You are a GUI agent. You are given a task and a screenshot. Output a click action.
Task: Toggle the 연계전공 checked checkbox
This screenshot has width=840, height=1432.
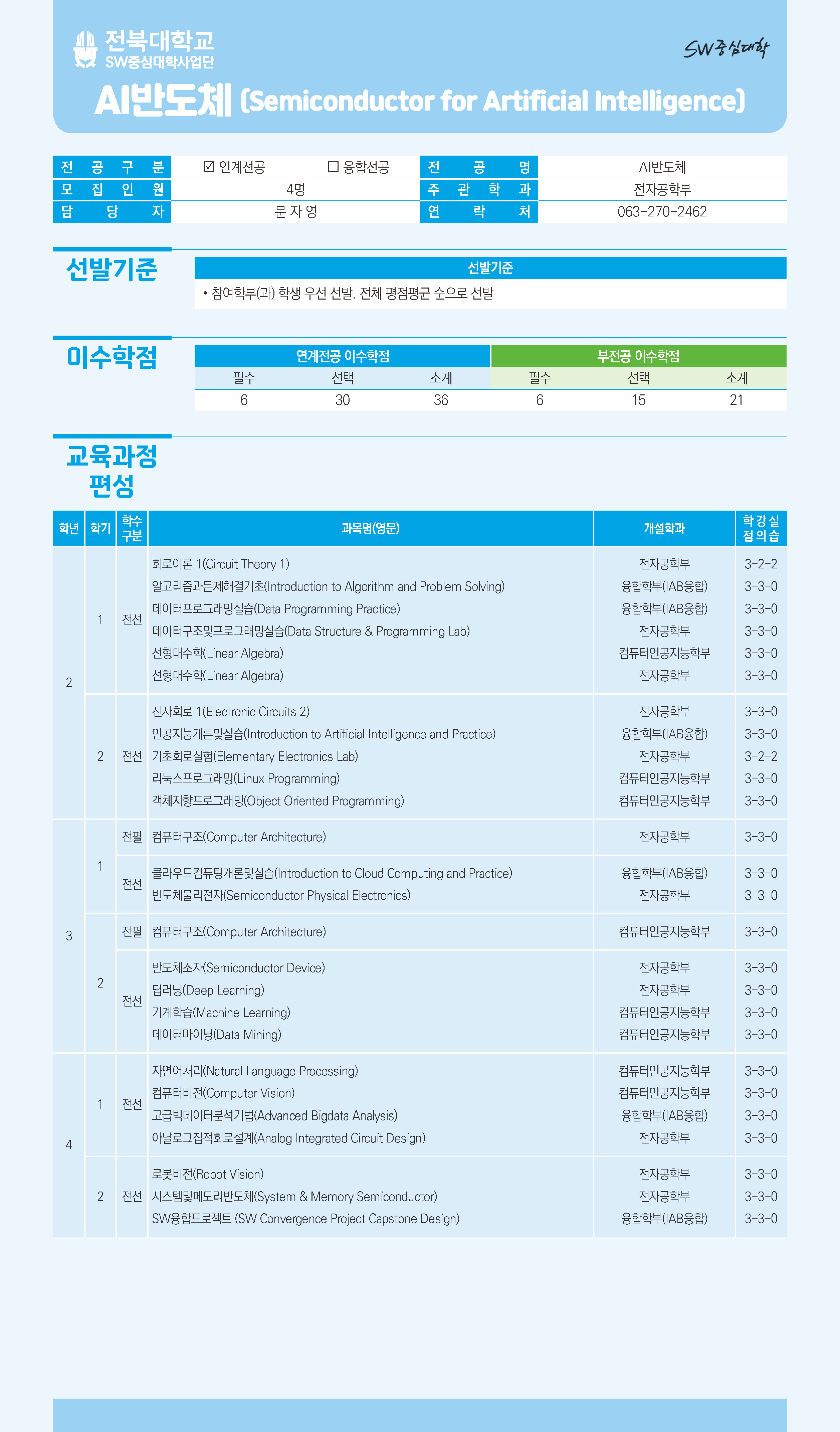pos(208,167)
